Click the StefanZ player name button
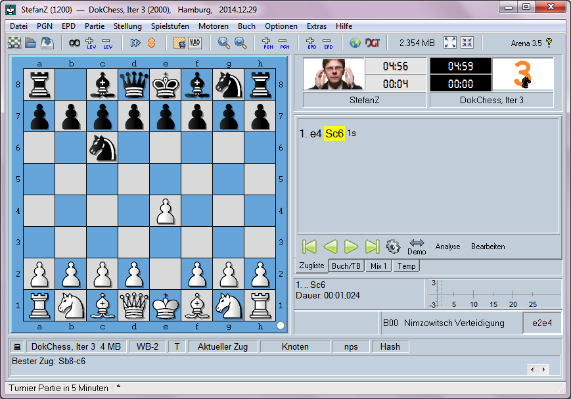The height and width of the screenshot is (399, 571). pyautogui.click(x=364, y=100)
